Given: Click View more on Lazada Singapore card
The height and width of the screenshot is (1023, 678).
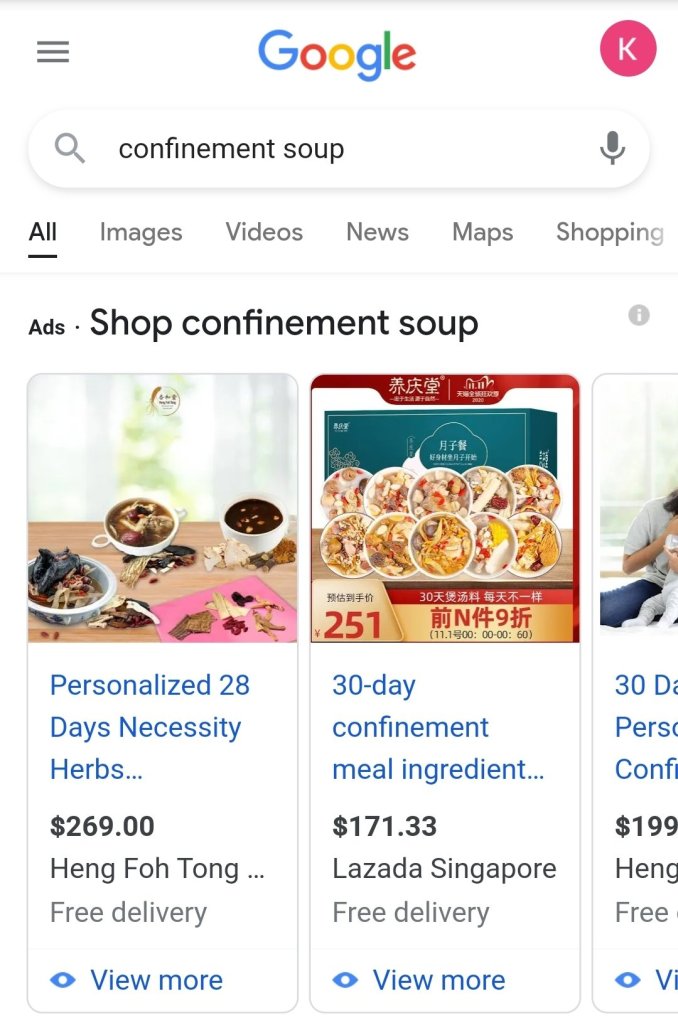Looking at the screenshot, I should pos(439,980).
